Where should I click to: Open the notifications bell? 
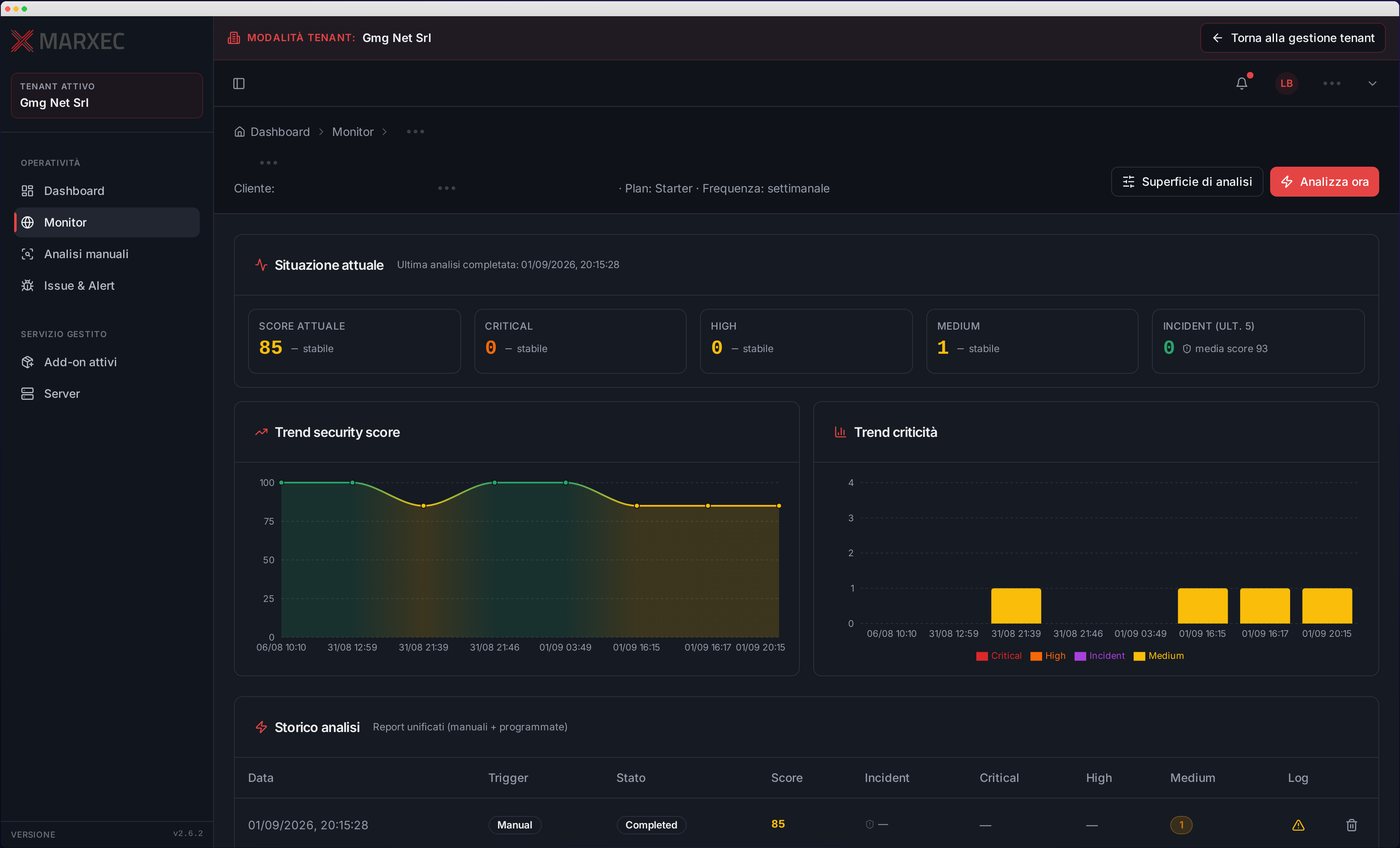pyautogui.click(x=1242, y=84)
